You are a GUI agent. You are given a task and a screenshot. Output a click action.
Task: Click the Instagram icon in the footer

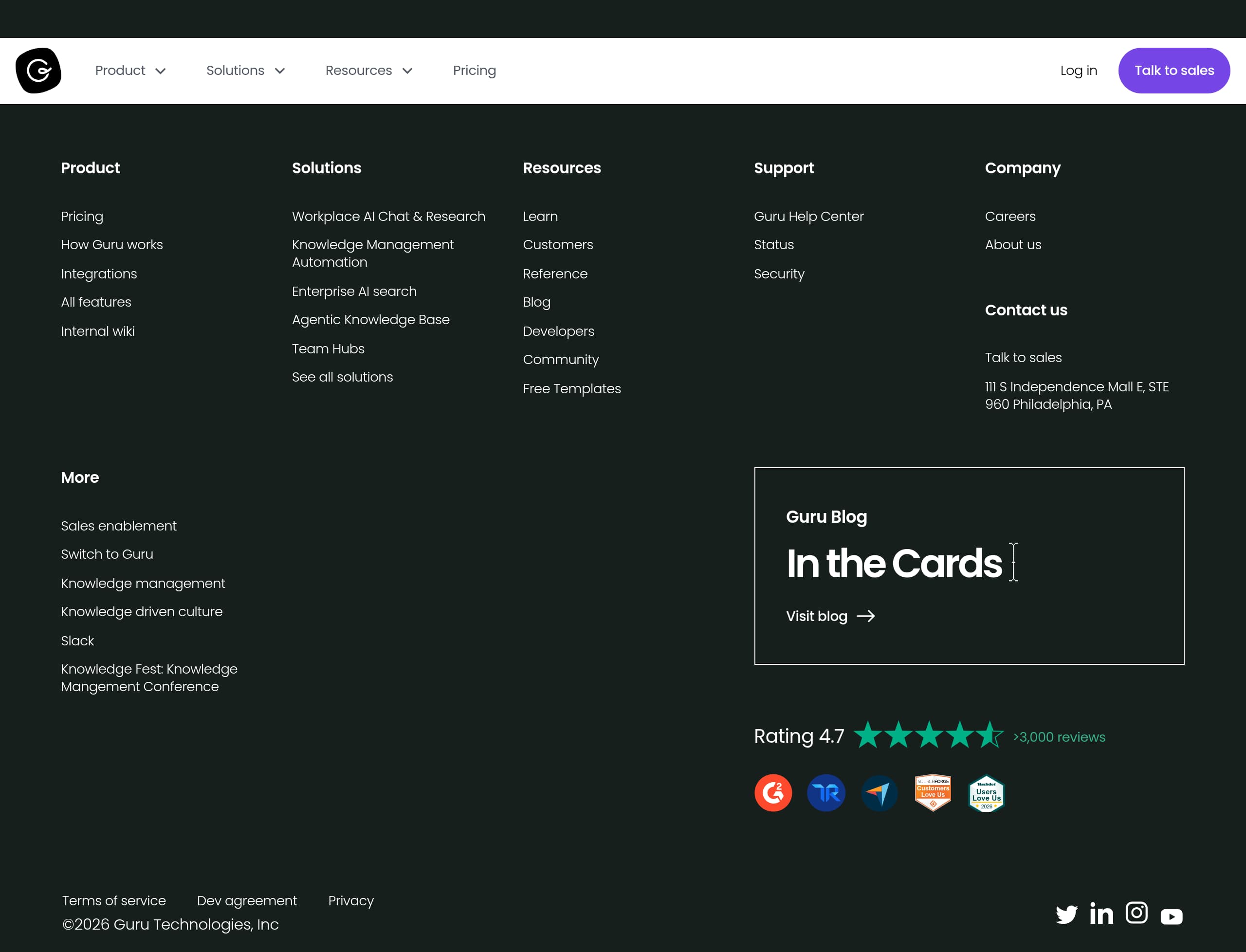1136,913
